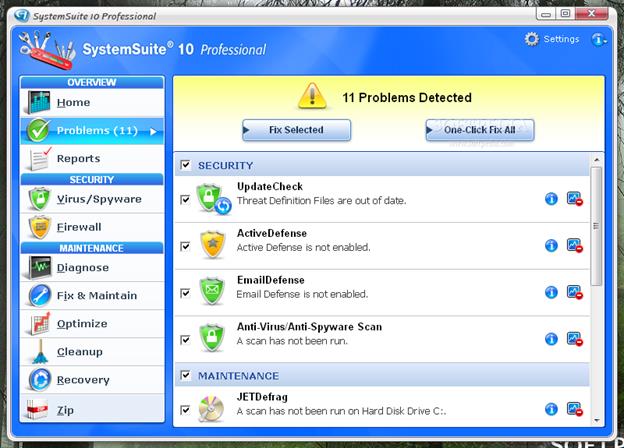Click the Recovery blue circle icon
The width and height of the screenshot is (624, 448).
pos(39,380)
